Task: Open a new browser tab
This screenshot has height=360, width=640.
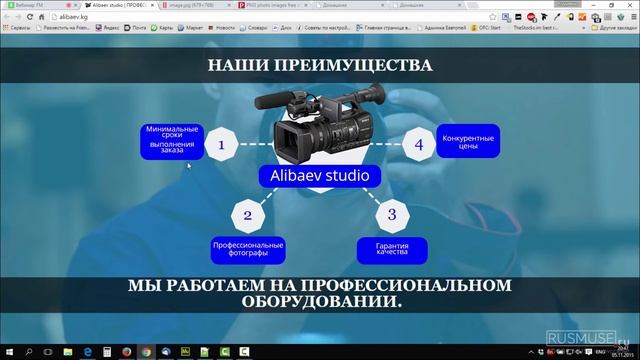Action: click(473, 5)
